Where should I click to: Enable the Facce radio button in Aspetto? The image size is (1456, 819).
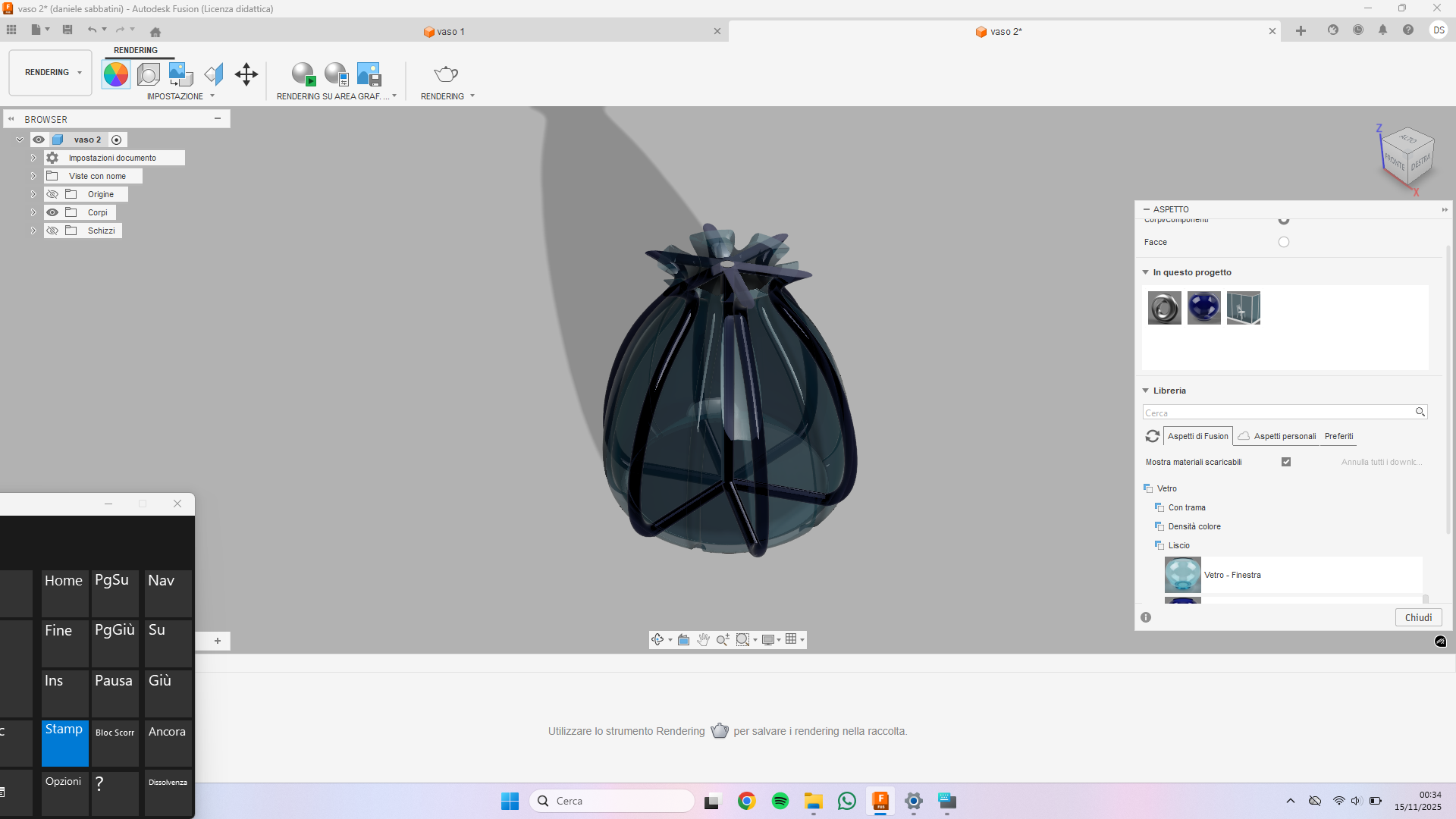(x=1283, y=242)
